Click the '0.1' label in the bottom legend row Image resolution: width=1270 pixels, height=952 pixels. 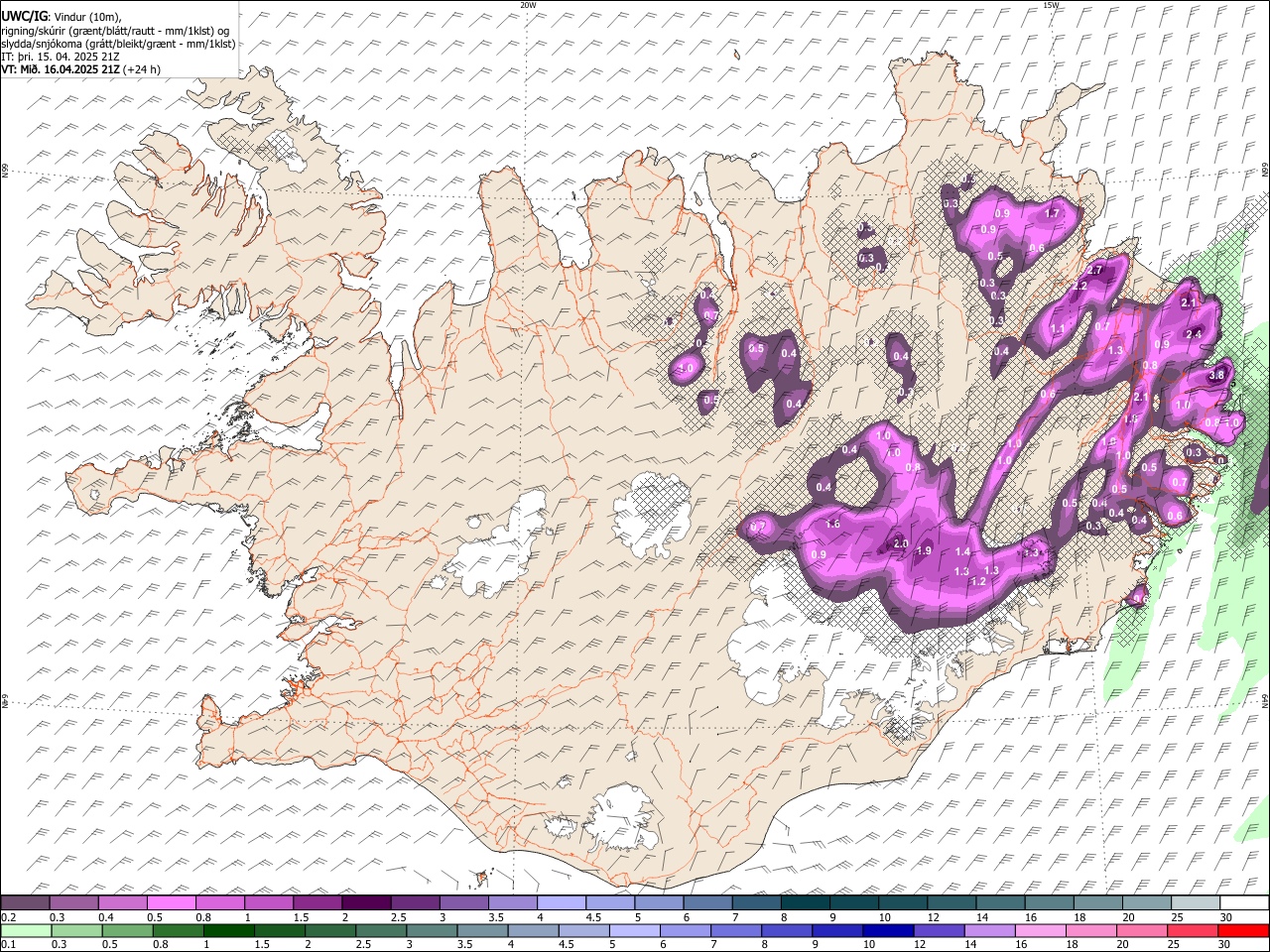(x=8, y=944)
